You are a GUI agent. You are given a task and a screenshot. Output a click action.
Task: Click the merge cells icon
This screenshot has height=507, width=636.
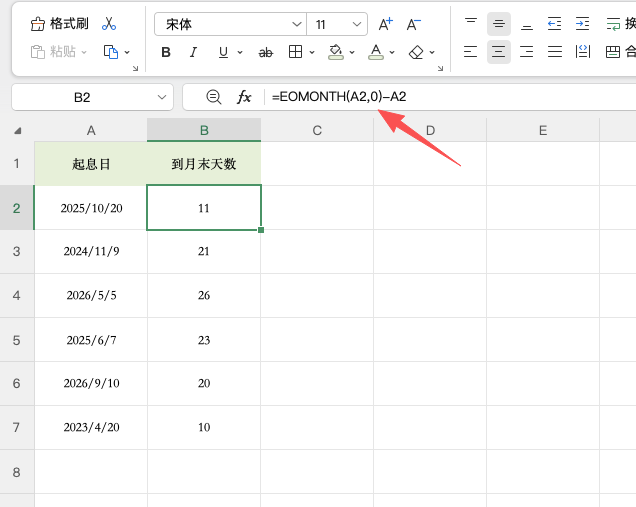coord(612,52)
